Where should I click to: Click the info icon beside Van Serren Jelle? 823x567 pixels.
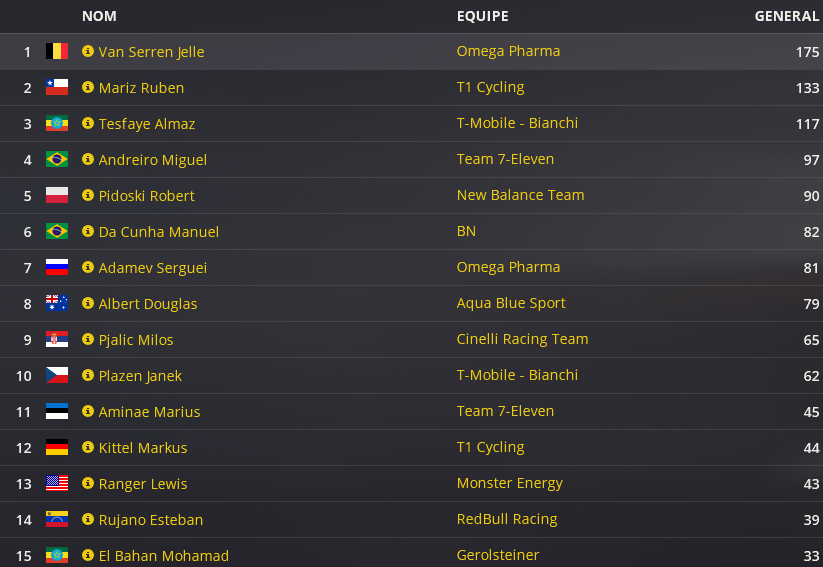coord(88,51)
